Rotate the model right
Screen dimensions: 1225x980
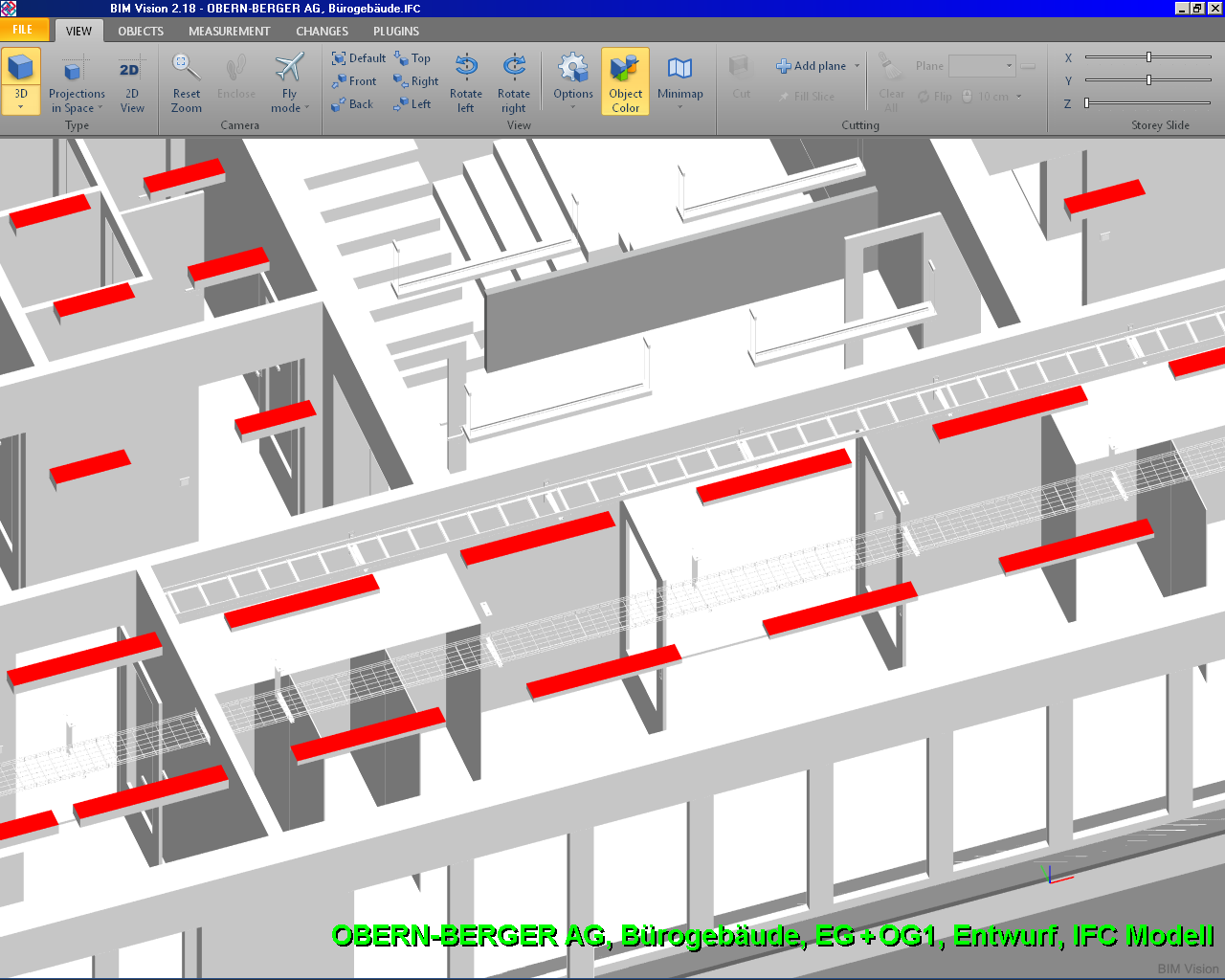point(514,82)
